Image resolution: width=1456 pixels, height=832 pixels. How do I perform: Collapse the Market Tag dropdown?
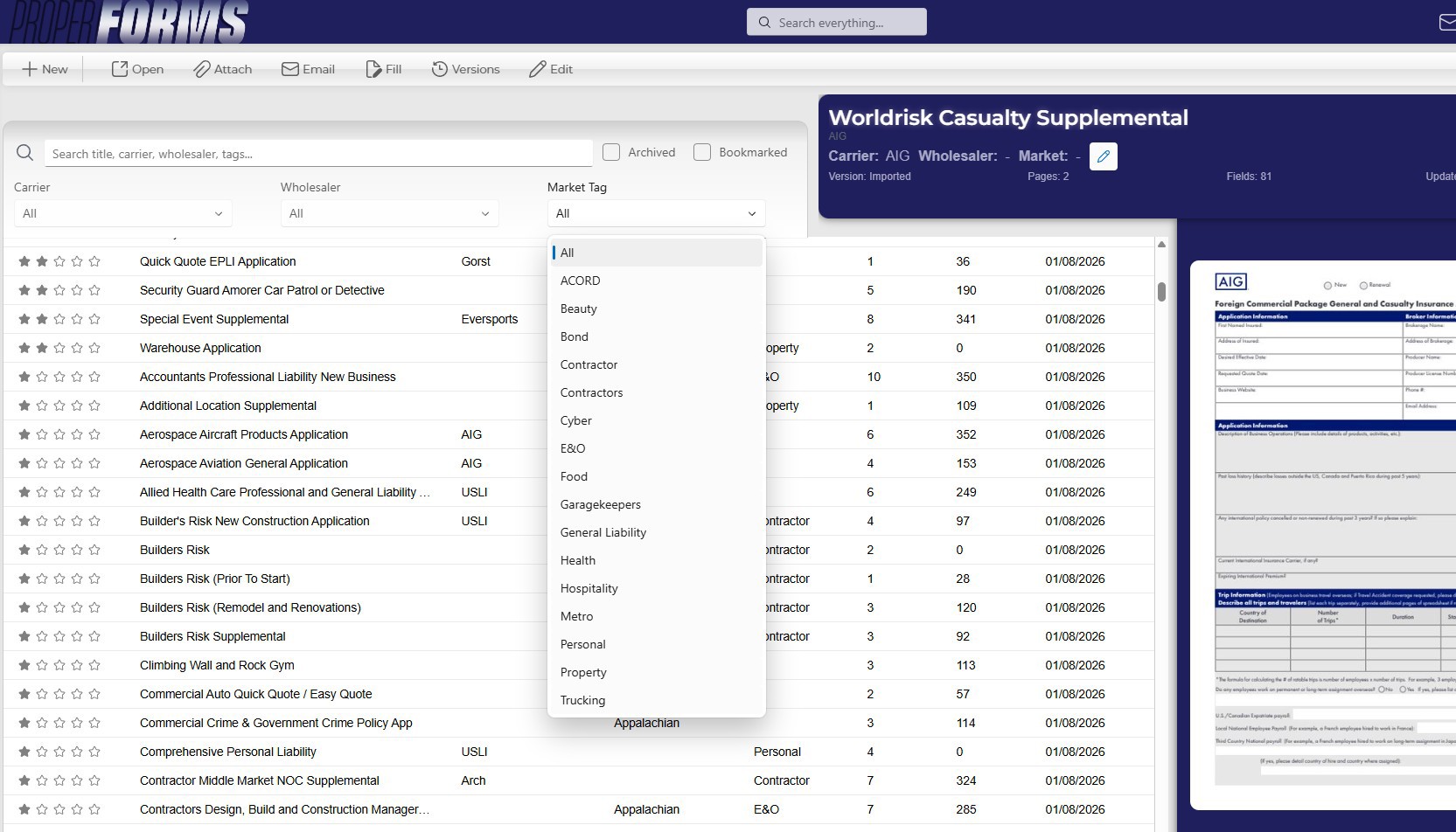[656, 213]
